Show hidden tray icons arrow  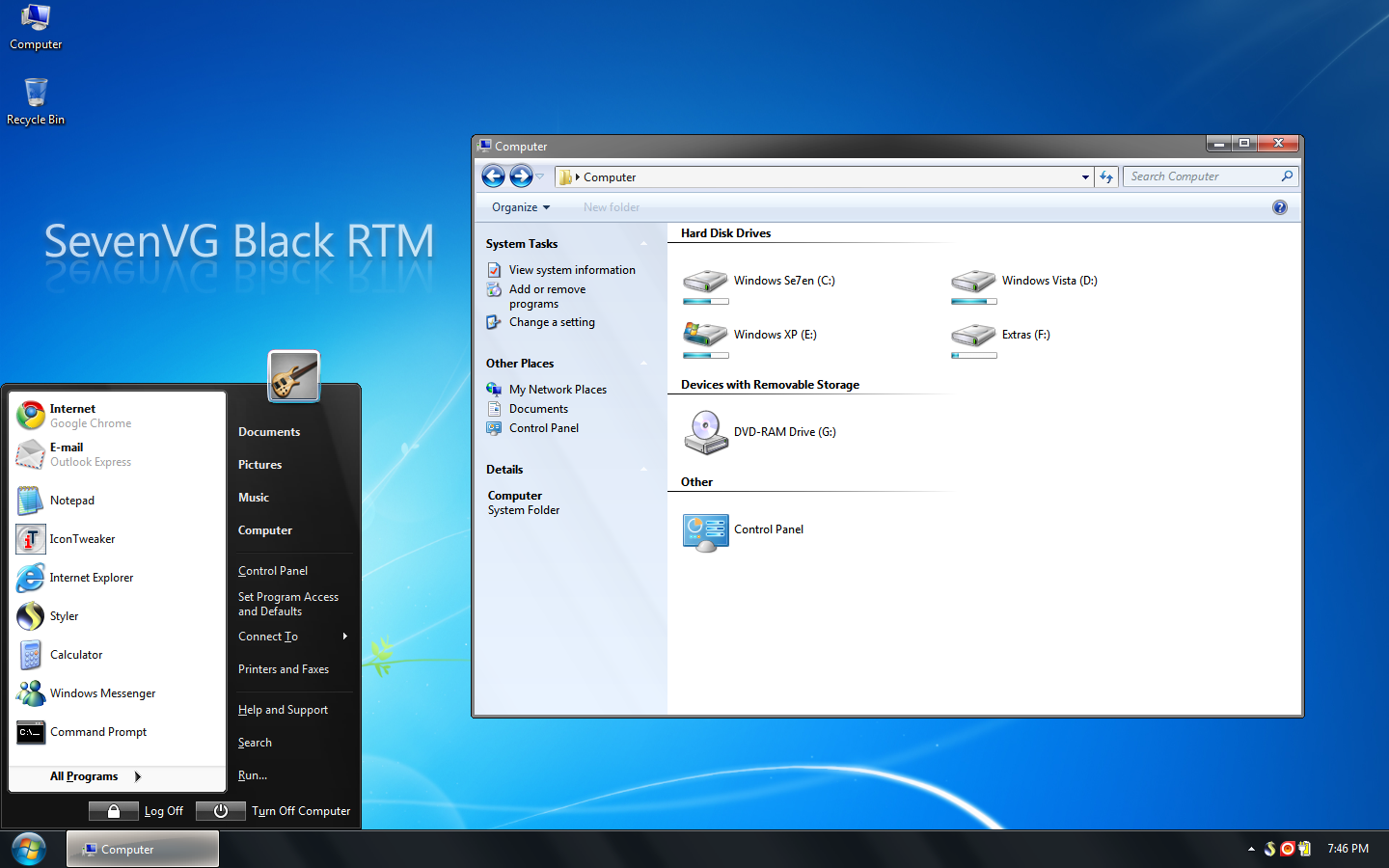(x=1251, y=850)
